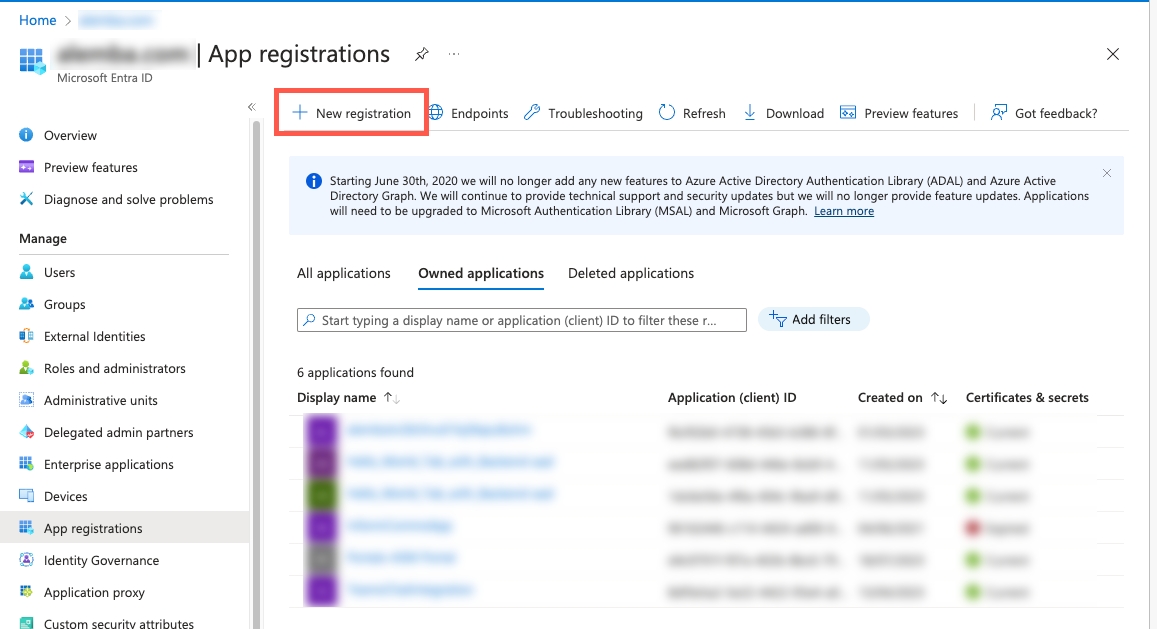This screenshot has width=1157, height=629.
Task: Click the Download arrow icon
Action: (x=750, y=113)
